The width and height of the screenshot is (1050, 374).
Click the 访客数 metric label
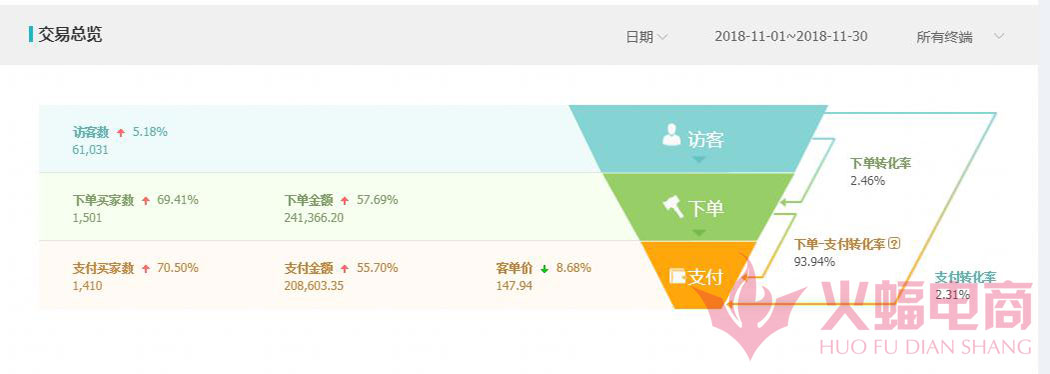point(90,132)
